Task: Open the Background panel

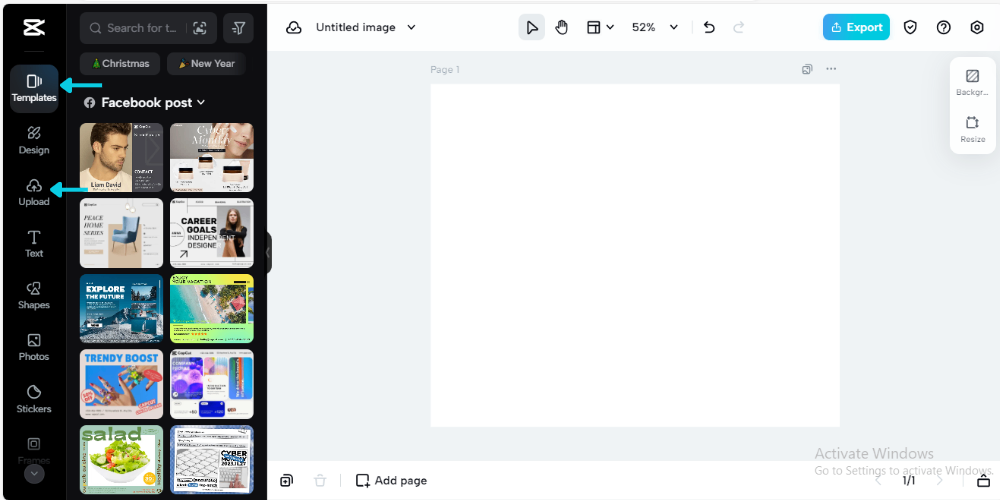Action: click(x=973, y=83)
